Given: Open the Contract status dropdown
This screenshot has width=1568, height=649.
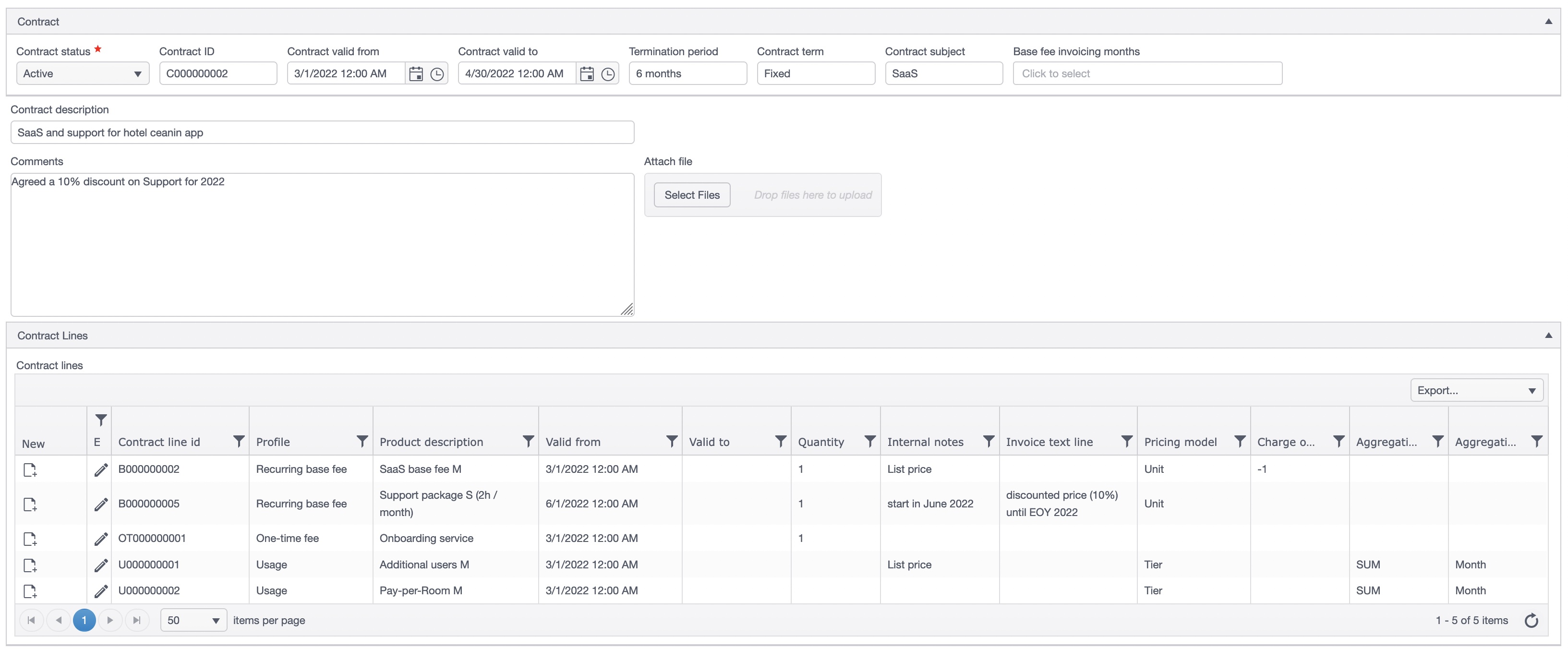Looking at the screenshot, I should (x=83, y=73).
